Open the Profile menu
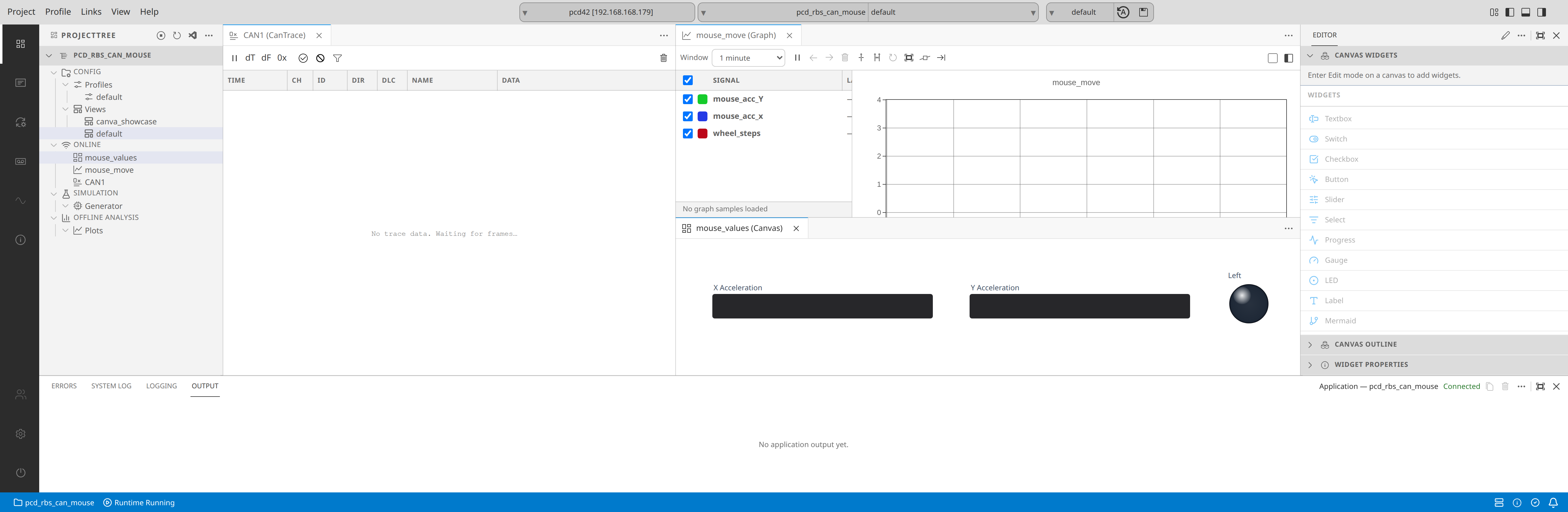The width and height of the screenshot is (1568, 512). coord(58,12)
